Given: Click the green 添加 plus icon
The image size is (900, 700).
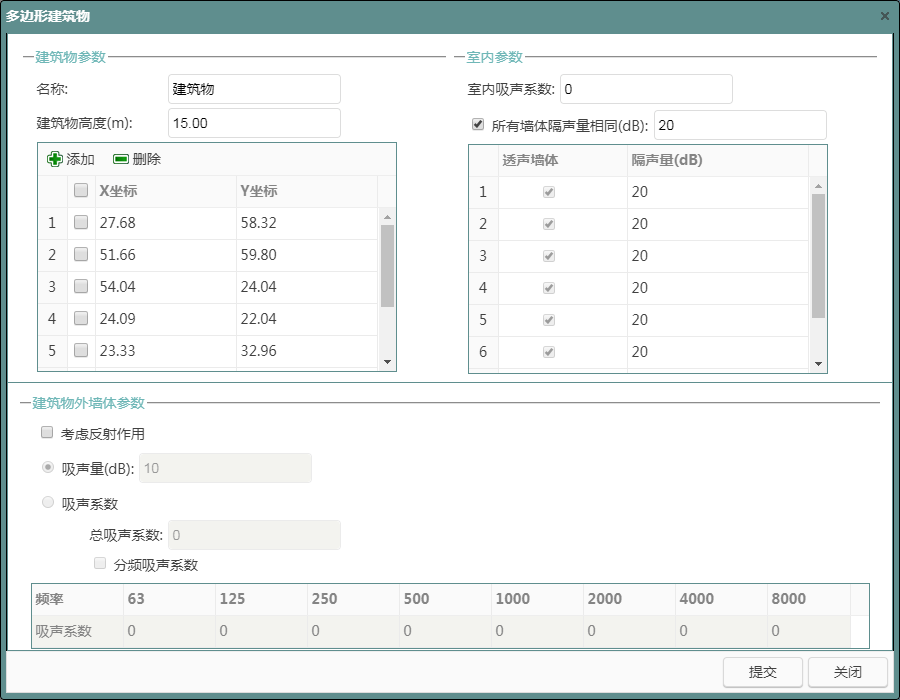Looking at the screenshot, I should 55,159.
